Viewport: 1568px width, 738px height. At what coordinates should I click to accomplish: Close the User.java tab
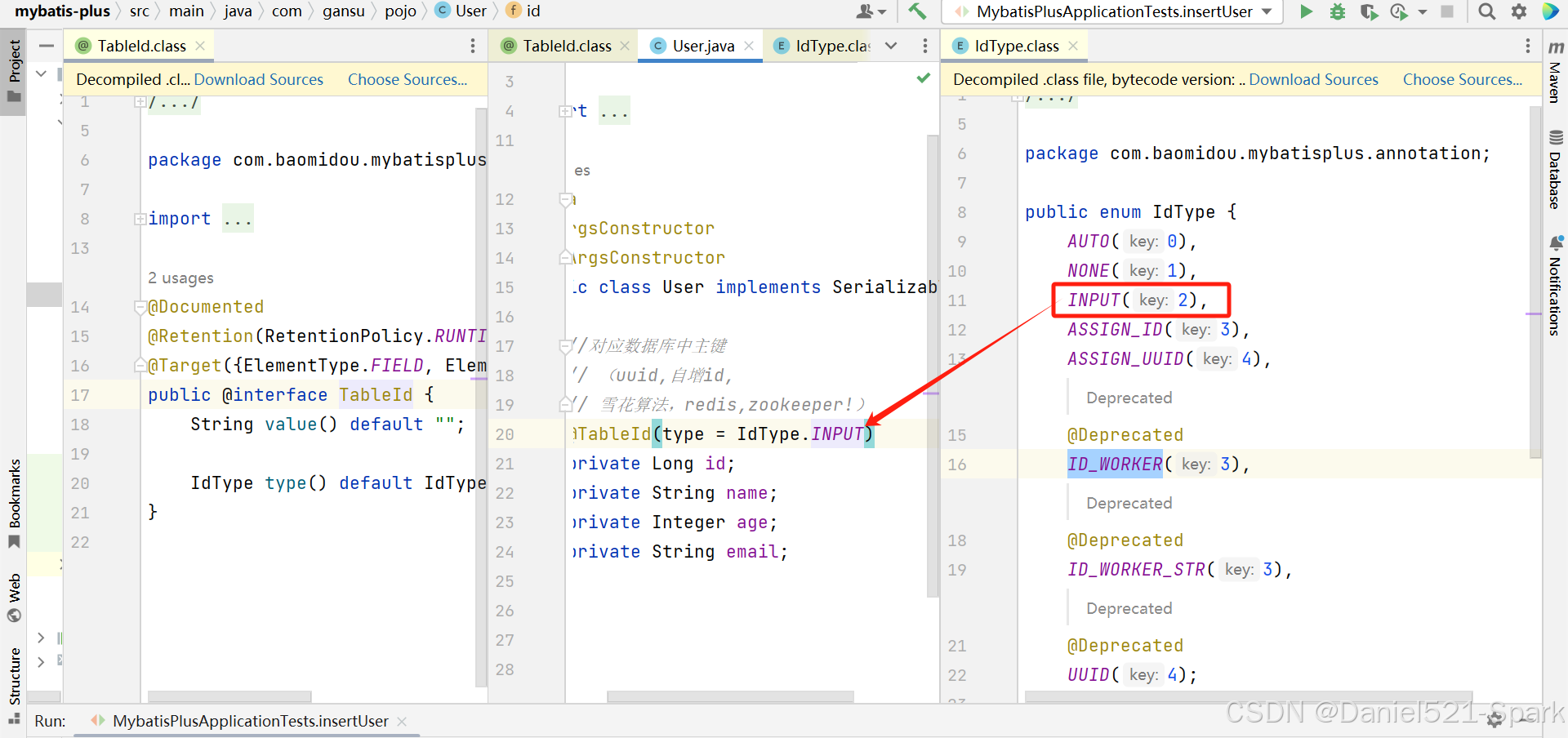[x=749, y=46]
